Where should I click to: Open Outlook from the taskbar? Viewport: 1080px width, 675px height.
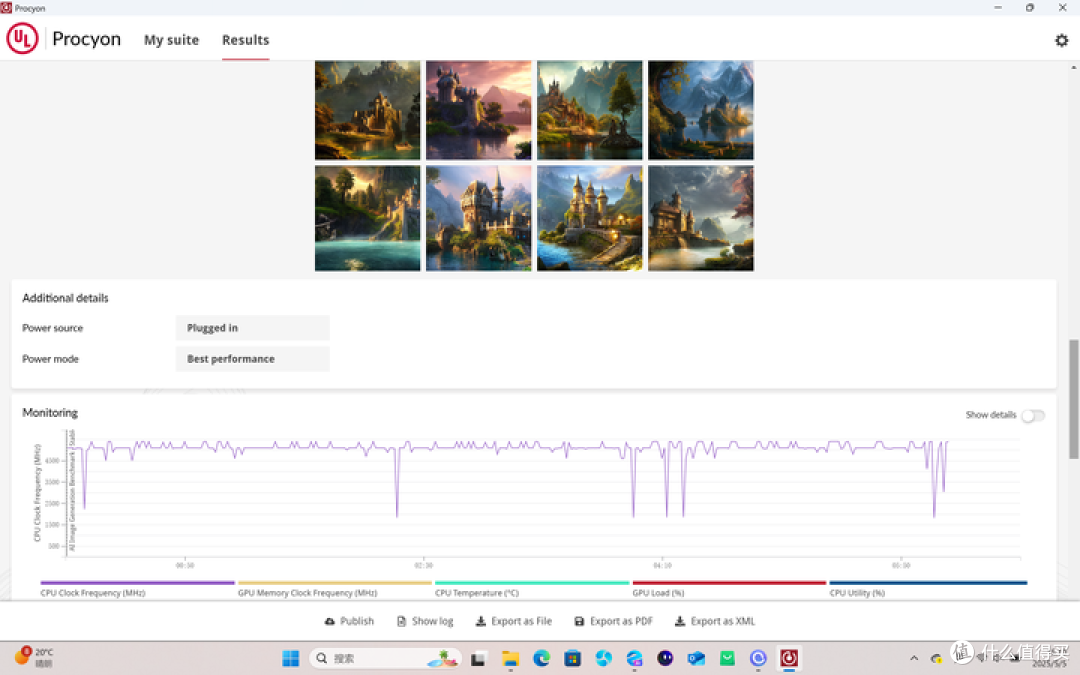click(x=696, y=659)
